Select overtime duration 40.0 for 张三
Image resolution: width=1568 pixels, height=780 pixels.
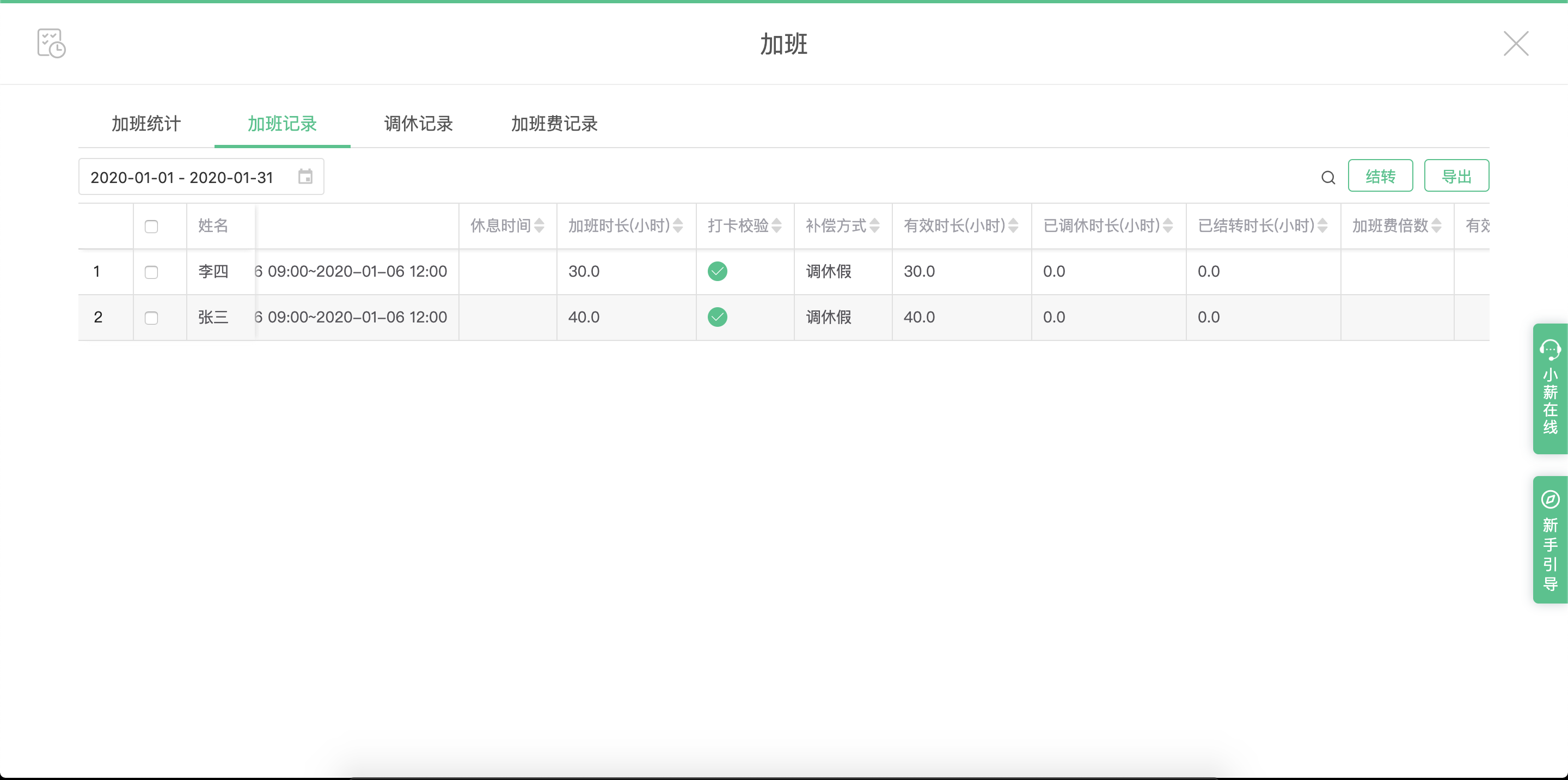584,316
